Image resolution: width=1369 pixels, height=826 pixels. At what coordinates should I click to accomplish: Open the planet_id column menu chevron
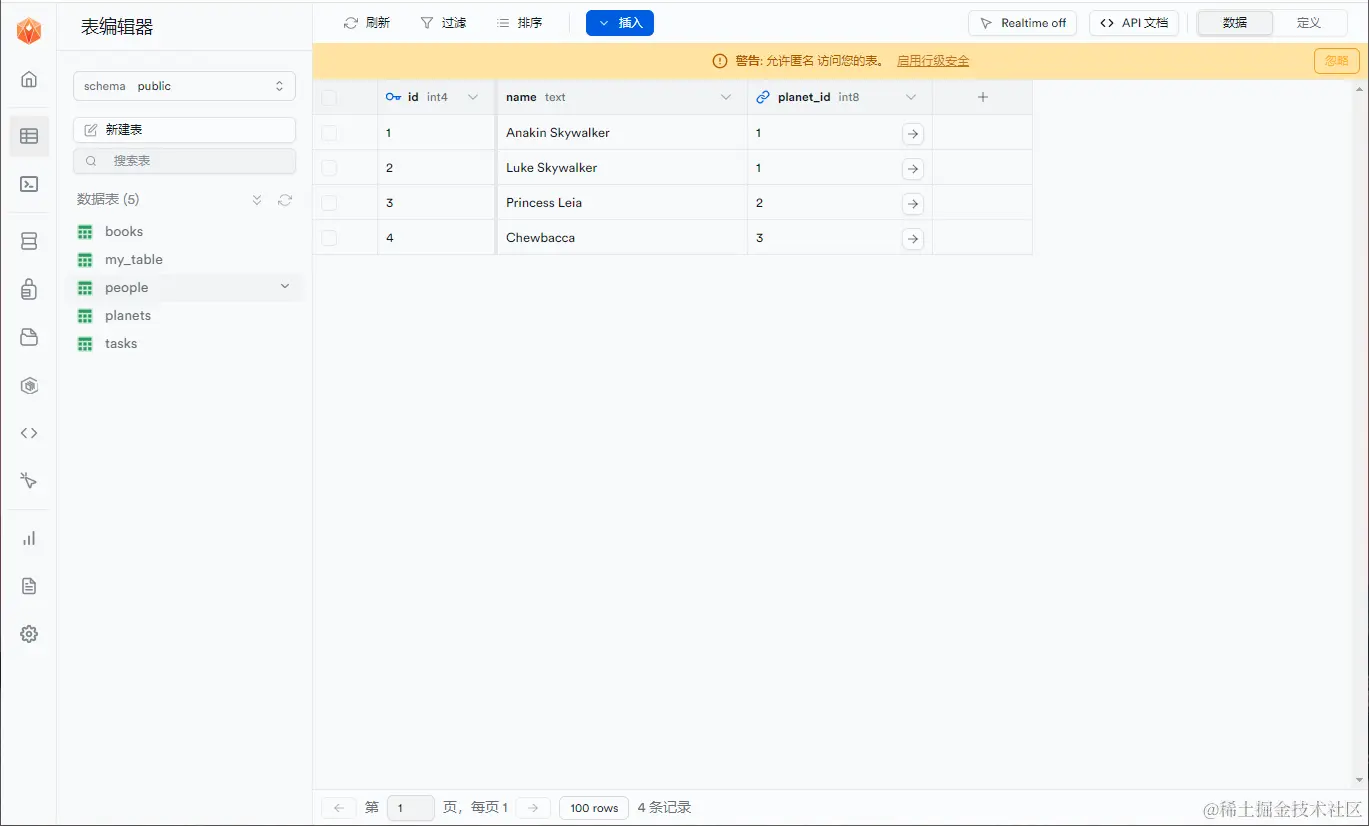[911, 97]
